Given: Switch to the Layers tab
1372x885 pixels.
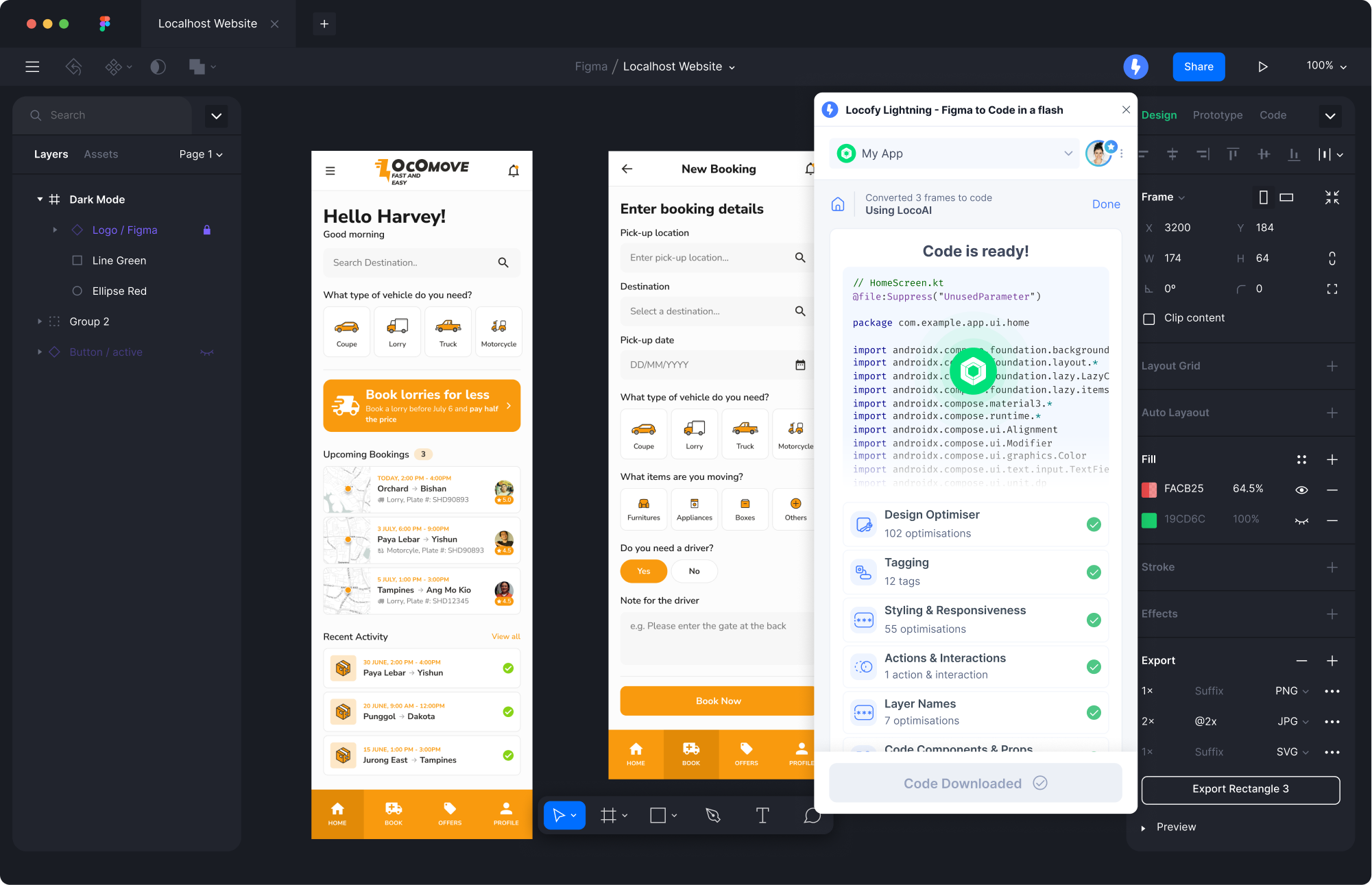Looking at the screenshot, I should [x=51, y=154].
